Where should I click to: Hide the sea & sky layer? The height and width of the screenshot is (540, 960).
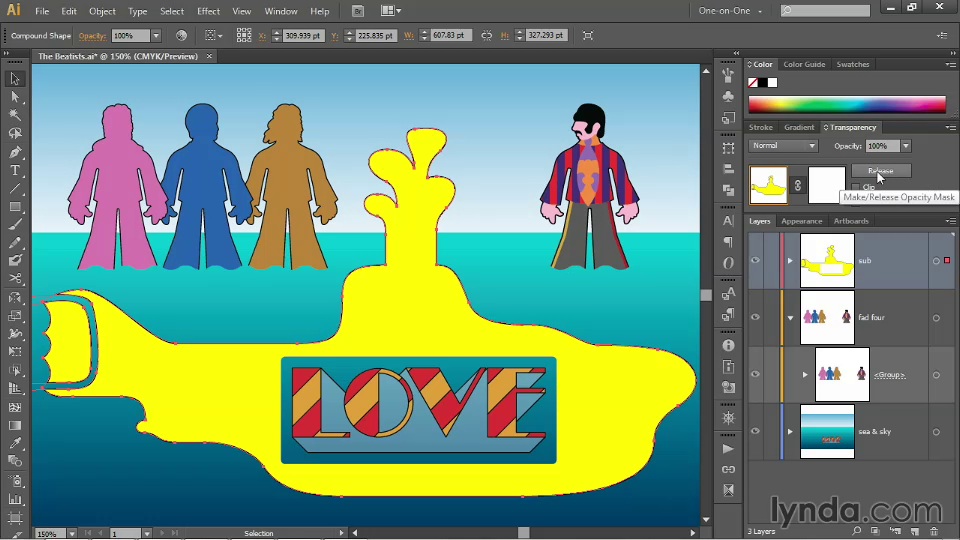coord(756,431)
